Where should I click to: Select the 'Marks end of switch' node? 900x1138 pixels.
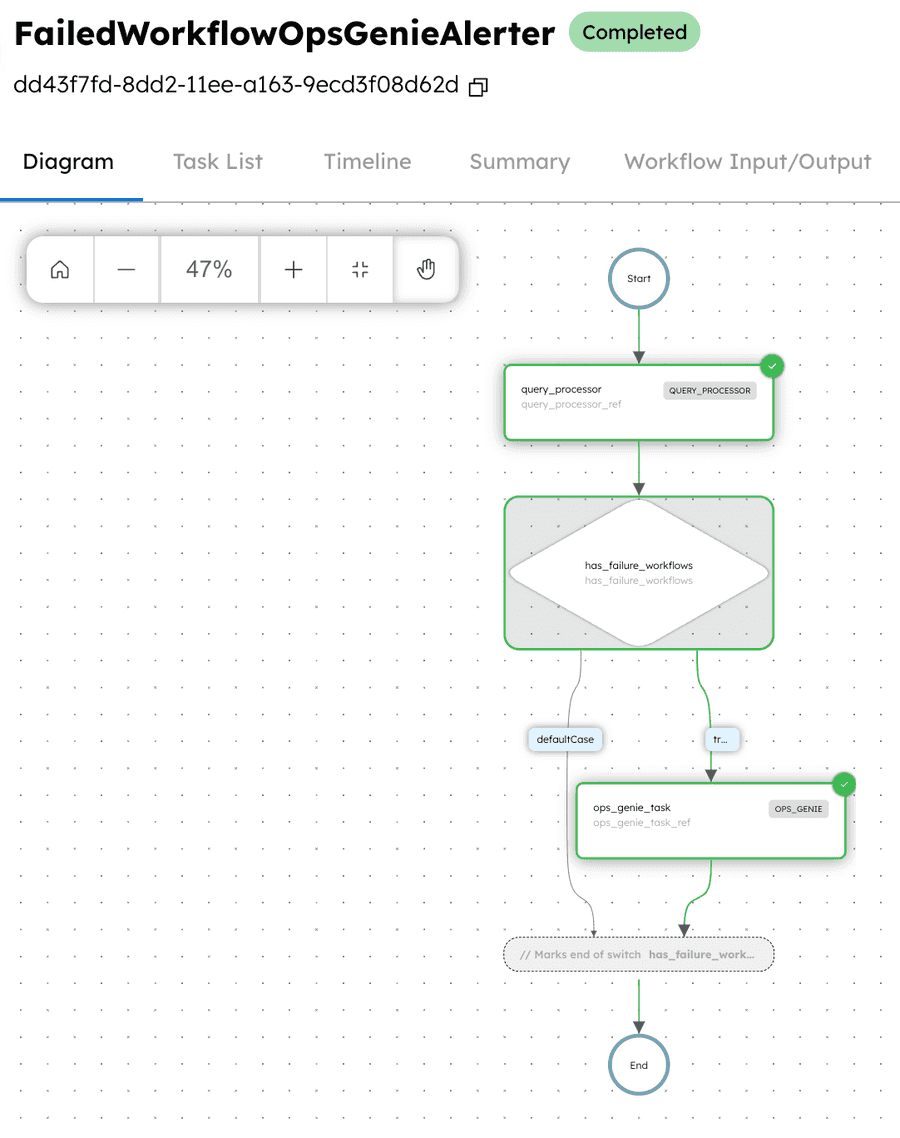tap(639, 954)
